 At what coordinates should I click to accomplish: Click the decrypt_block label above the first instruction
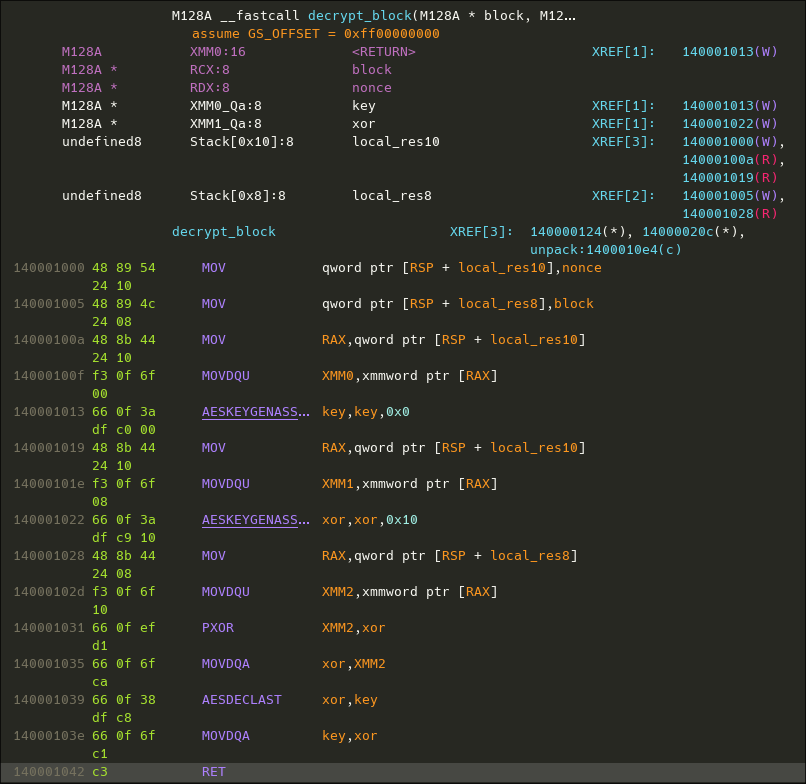[x=223, y=232]
